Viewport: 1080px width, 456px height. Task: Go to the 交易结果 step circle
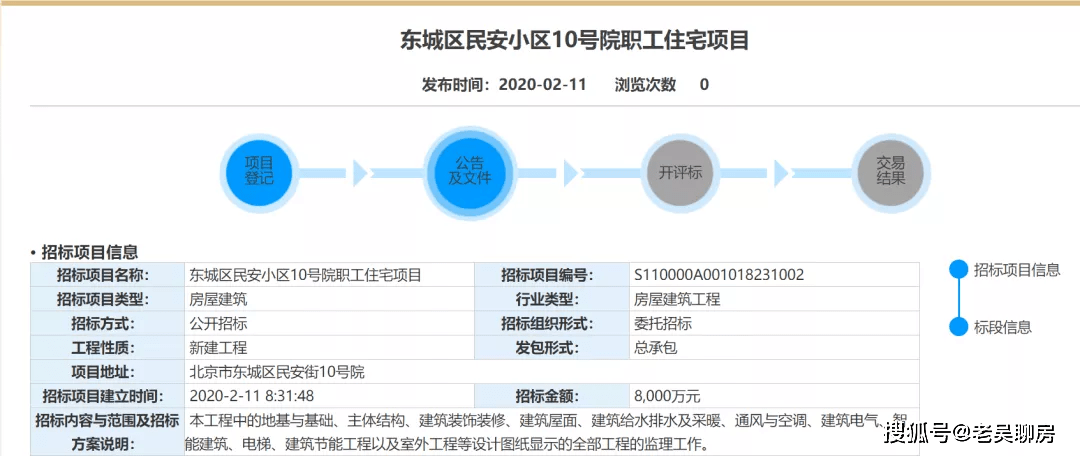coord(890,172)
